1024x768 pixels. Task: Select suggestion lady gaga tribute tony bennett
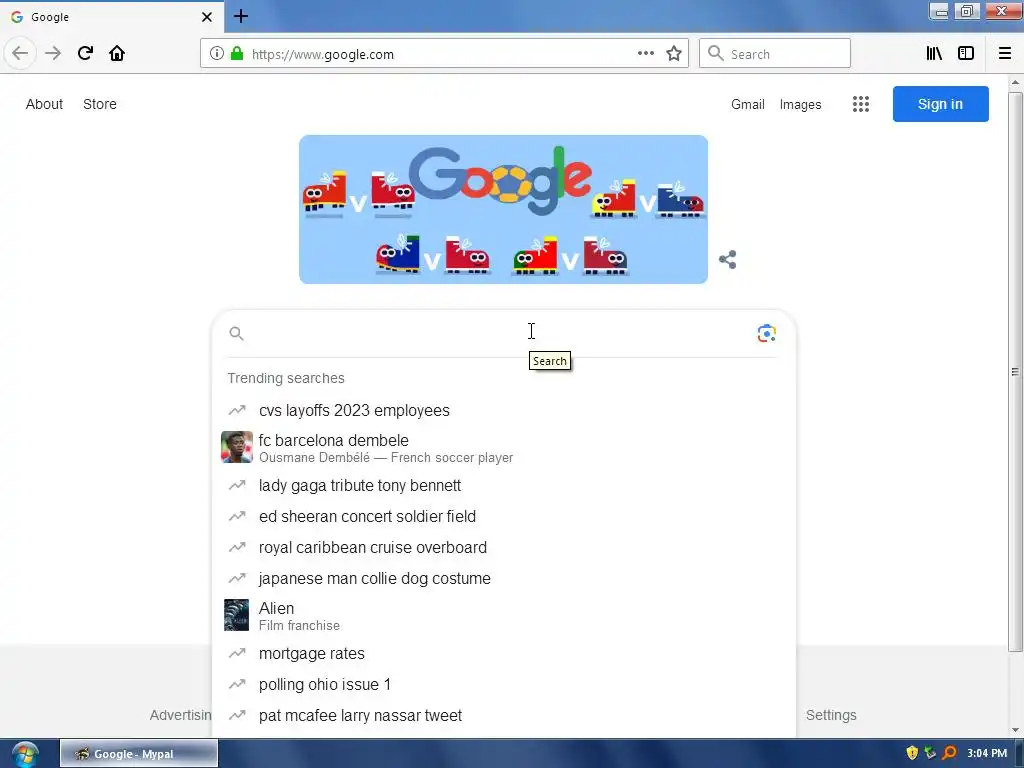504,485
